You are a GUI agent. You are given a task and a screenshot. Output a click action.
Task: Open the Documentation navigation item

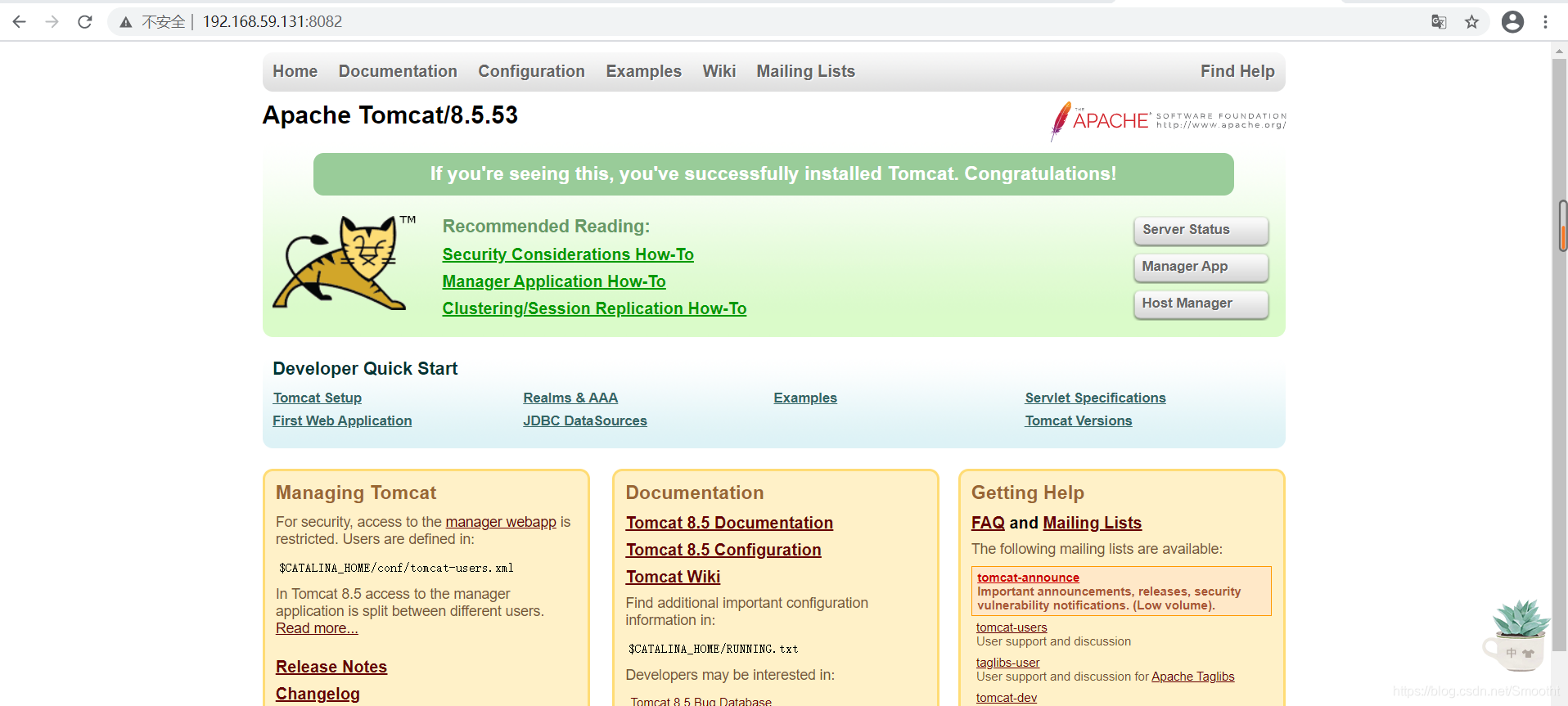(x=398, y=71)
